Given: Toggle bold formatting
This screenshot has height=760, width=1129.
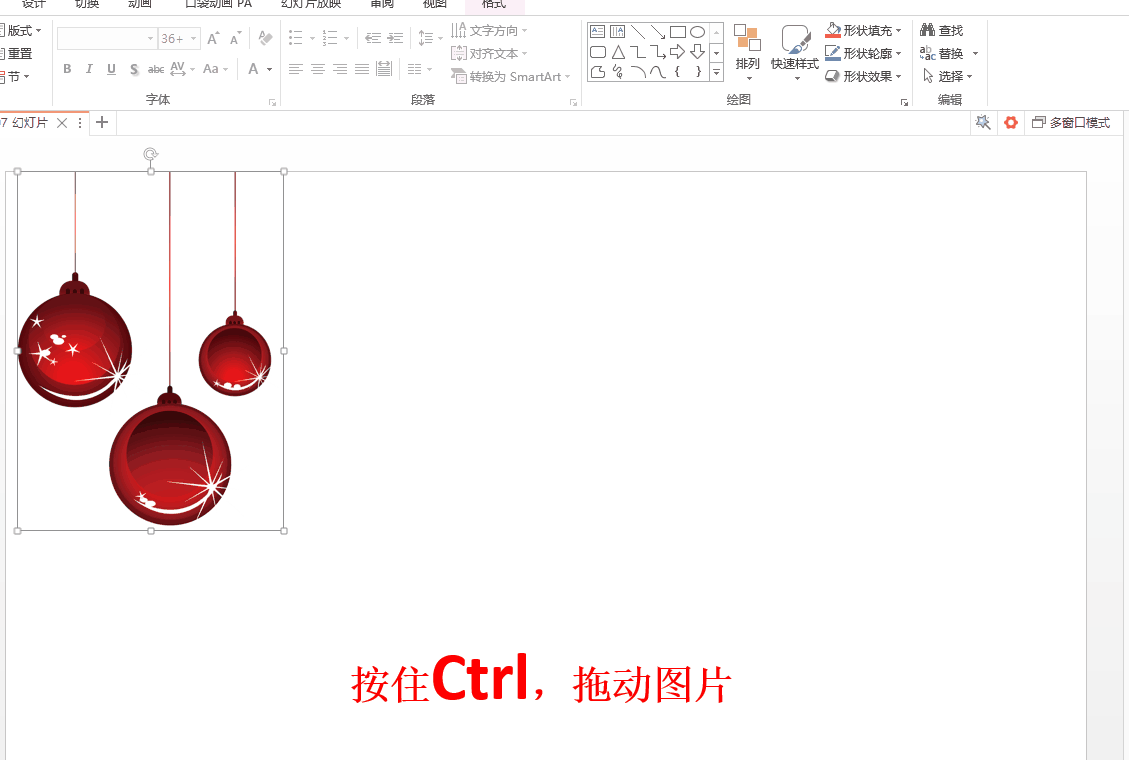Looking at the screenshot, I should 67,69.
